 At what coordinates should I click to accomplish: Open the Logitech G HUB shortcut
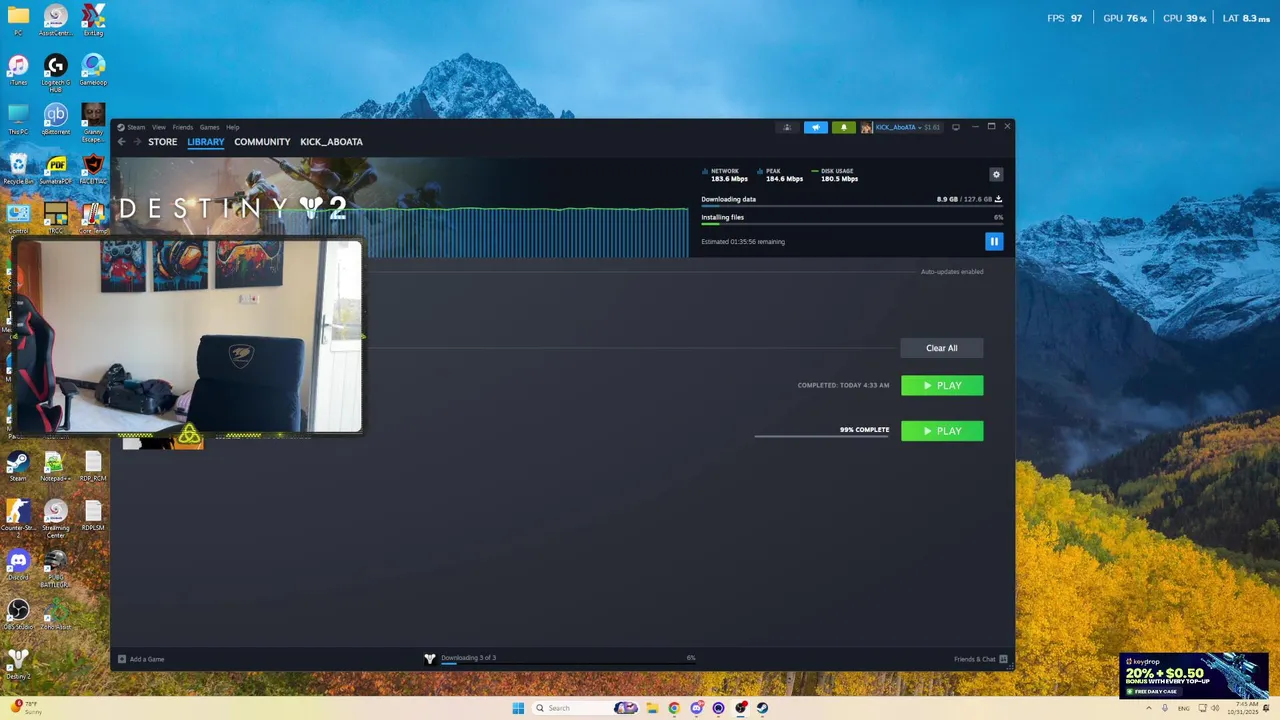click(56, 73)
